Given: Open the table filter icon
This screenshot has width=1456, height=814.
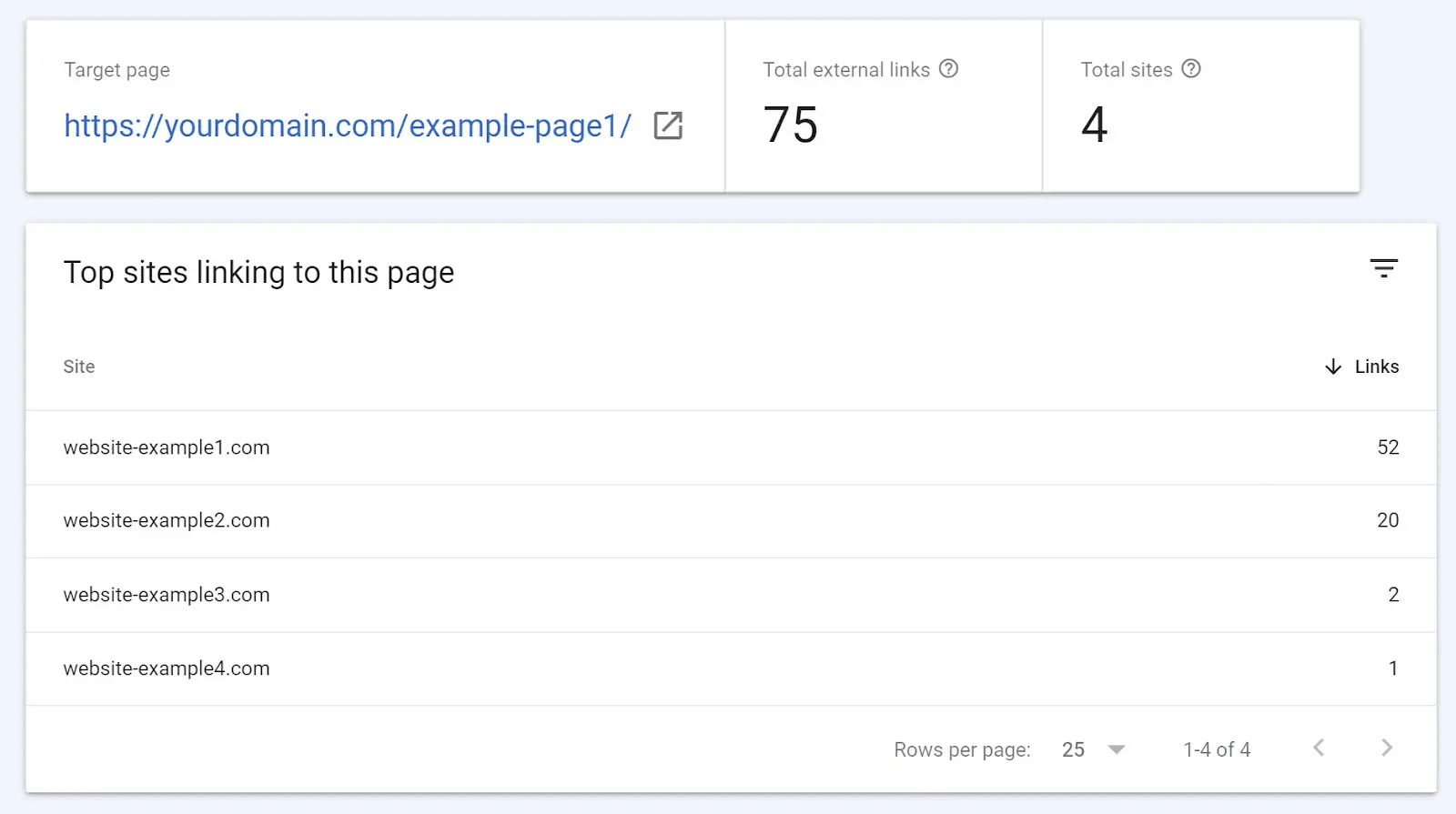Looking at the screenshot, I should [x=1383, y=268].
